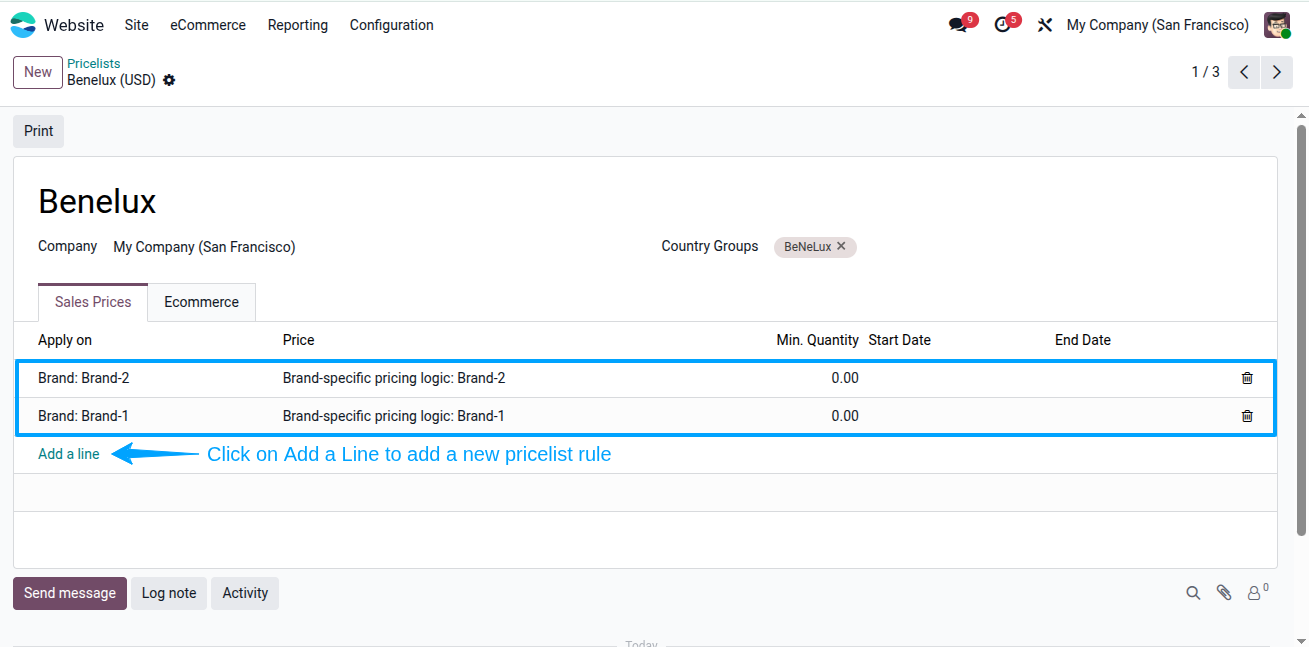The height and width of the screenshot is (647, 1309).
Task: Open the activities clock icon
Action: click(x=1002, y=25)
